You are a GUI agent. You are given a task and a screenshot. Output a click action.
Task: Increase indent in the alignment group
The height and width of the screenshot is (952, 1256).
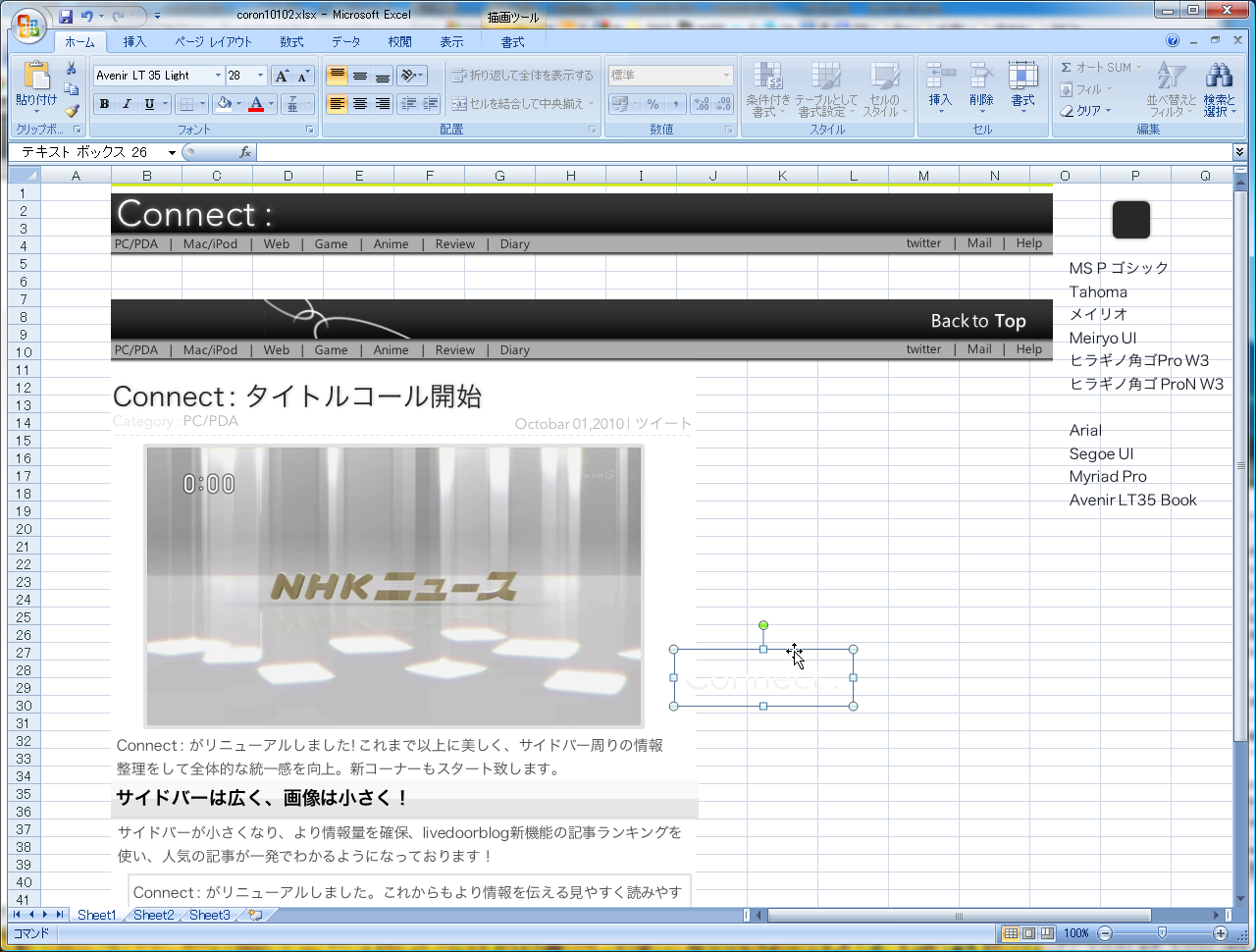(x=430, y=104)
